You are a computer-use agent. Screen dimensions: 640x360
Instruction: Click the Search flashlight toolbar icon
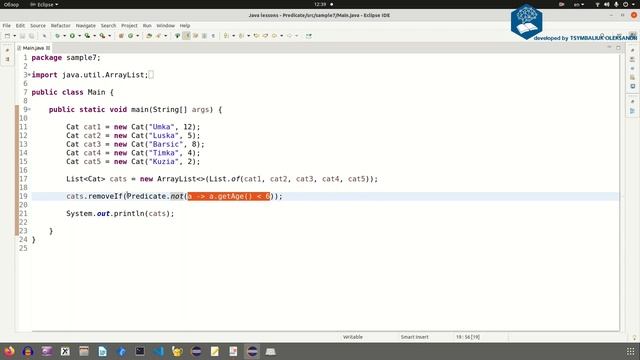[158, 36]
